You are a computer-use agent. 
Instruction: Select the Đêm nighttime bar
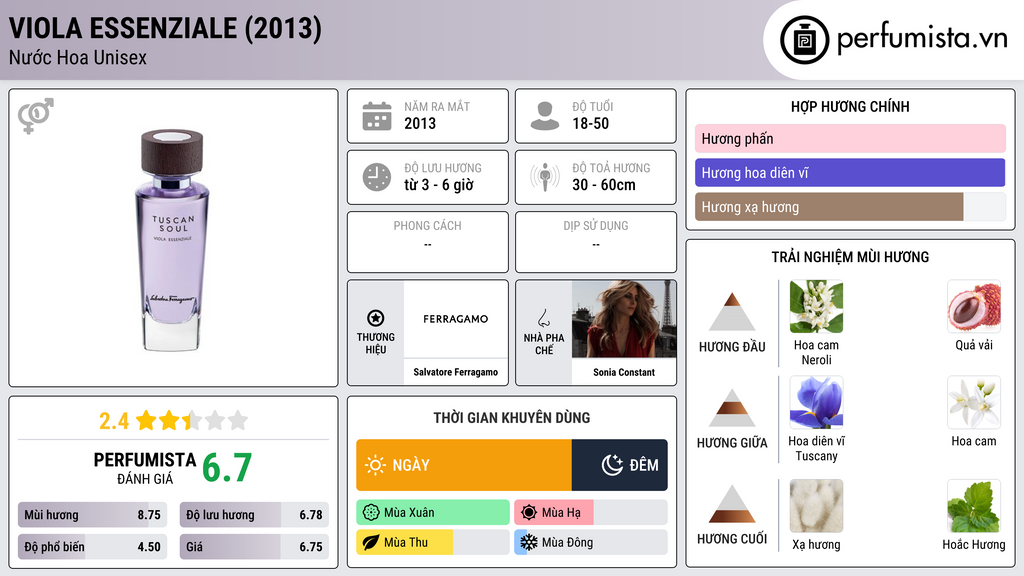point(620,465)
